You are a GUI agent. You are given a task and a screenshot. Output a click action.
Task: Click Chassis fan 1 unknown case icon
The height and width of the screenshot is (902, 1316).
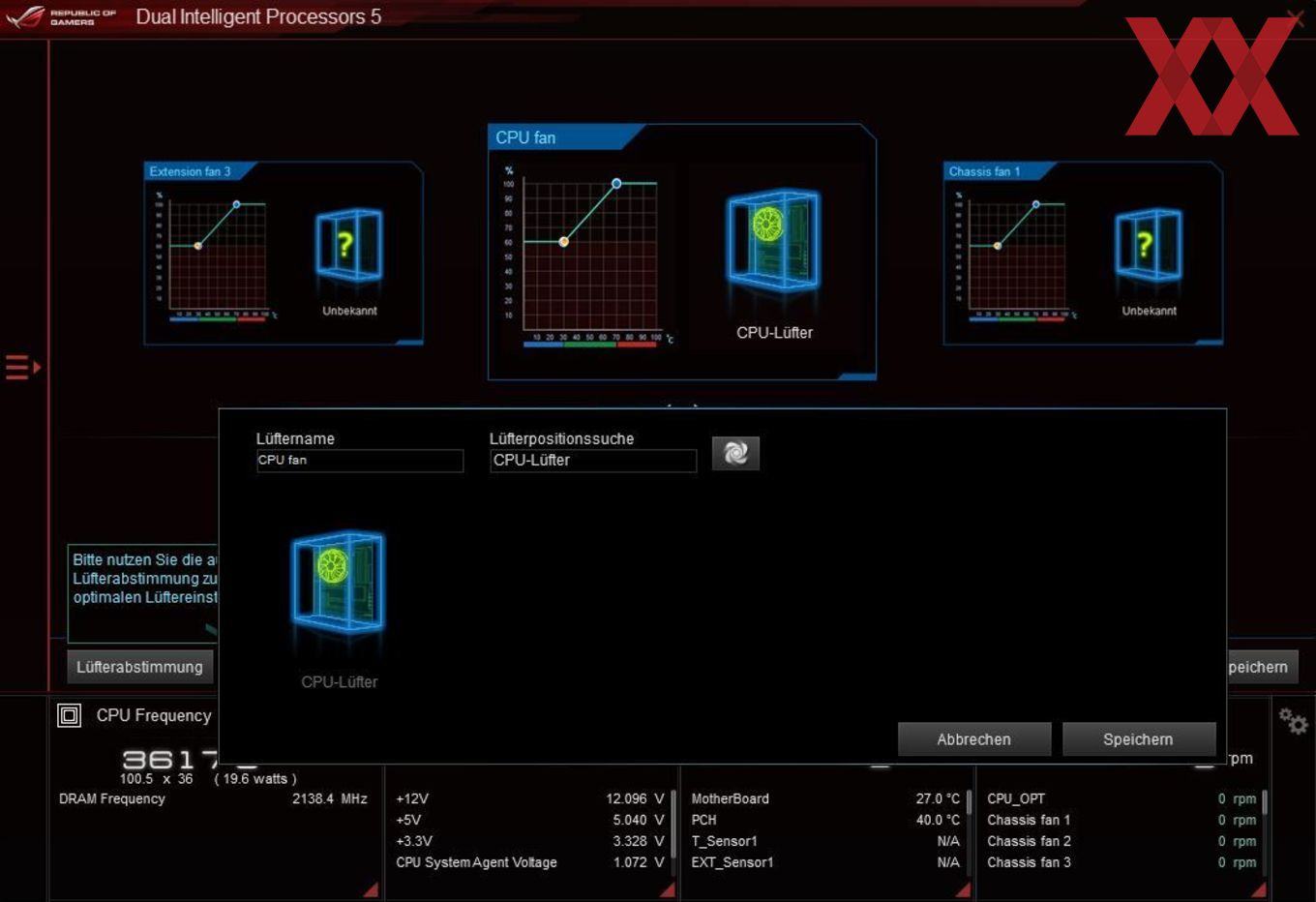(1149, 246)
